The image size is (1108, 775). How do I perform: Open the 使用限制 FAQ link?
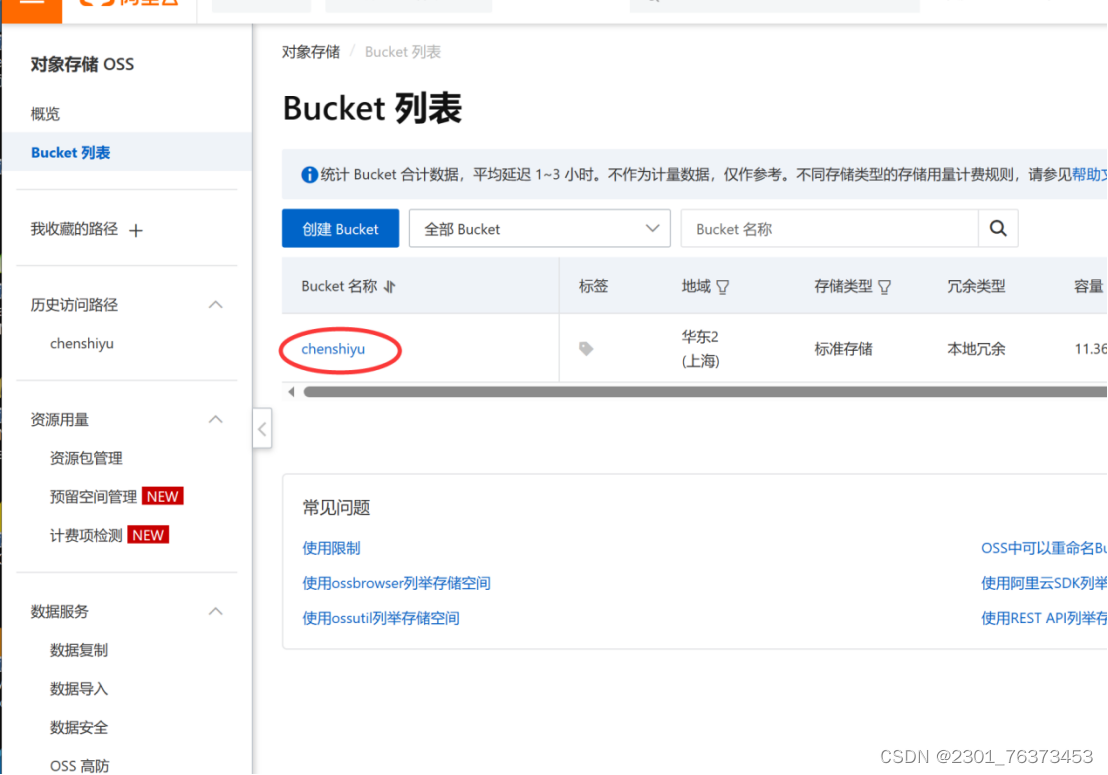pyautogui.click(x=331, y=547)
